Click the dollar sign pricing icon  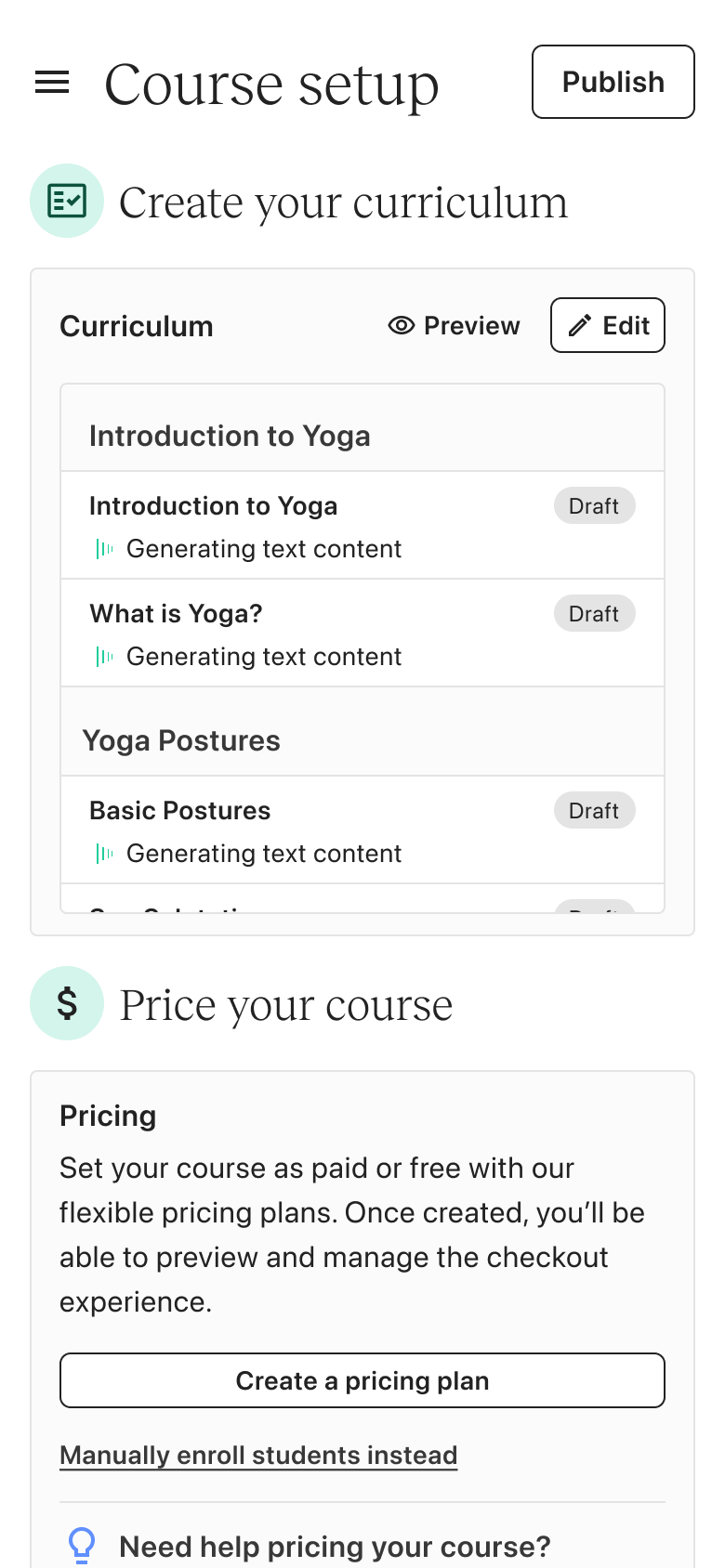67,1003
